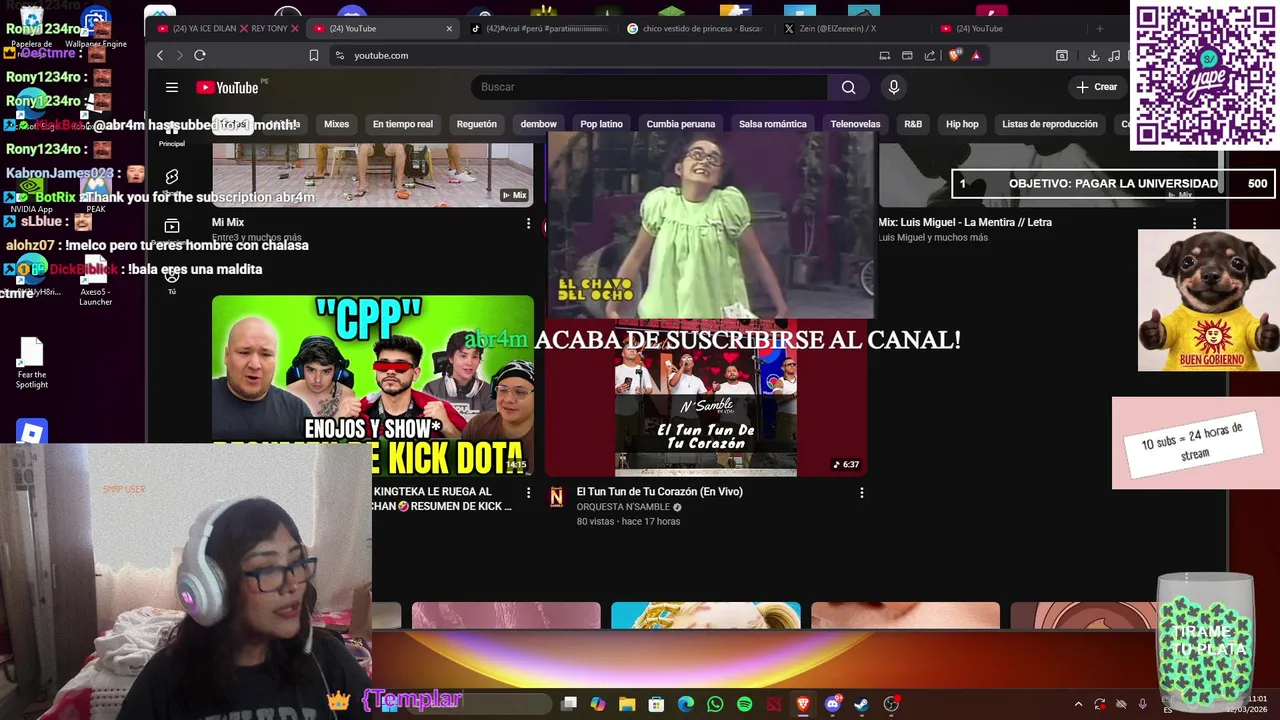Open Microsoft Edge from taskbar
The image size is (1280, 720).
tap(686, 704)
